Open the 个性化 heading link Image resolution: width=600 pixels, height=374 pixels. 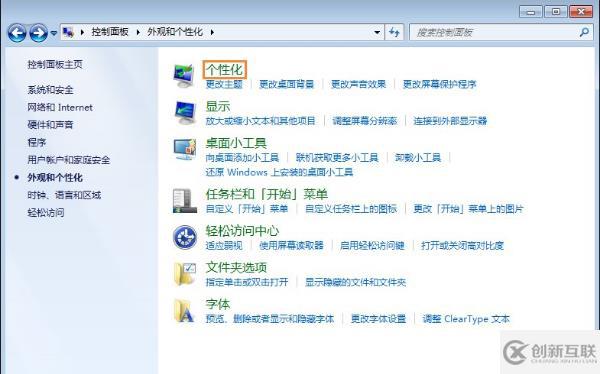[x=224, y=70]
